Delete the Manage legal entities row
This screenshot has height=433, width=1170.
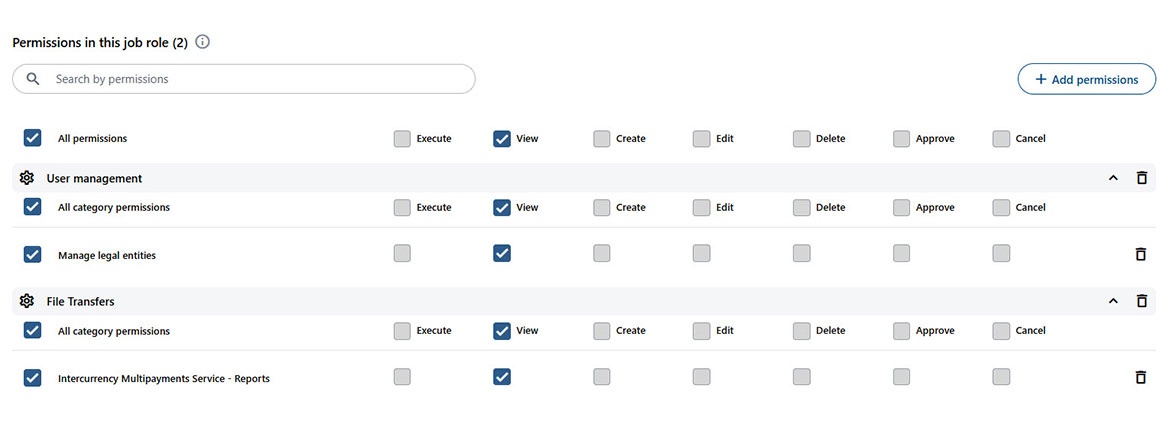1141,254
